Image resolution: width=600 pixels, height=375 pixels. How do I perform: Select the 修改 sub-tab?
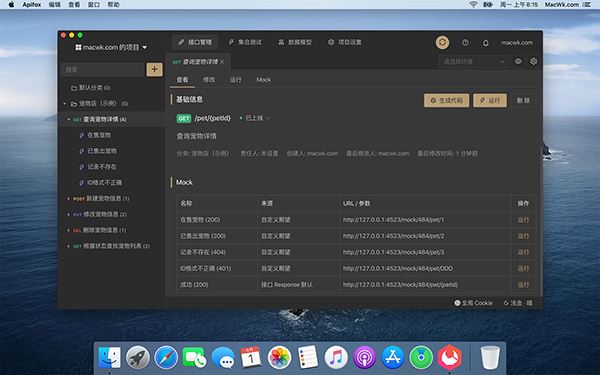[209, 80]
